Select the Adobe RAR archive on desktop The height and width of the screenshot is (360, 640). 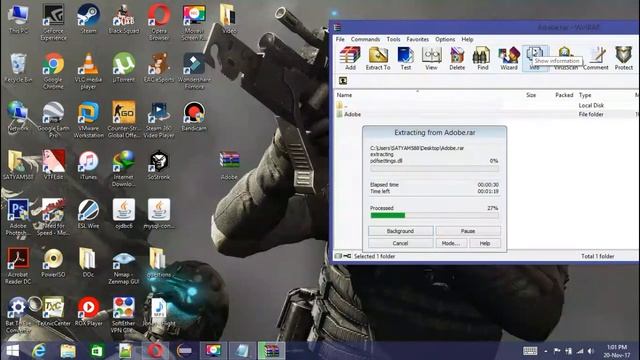pos(229,165)
